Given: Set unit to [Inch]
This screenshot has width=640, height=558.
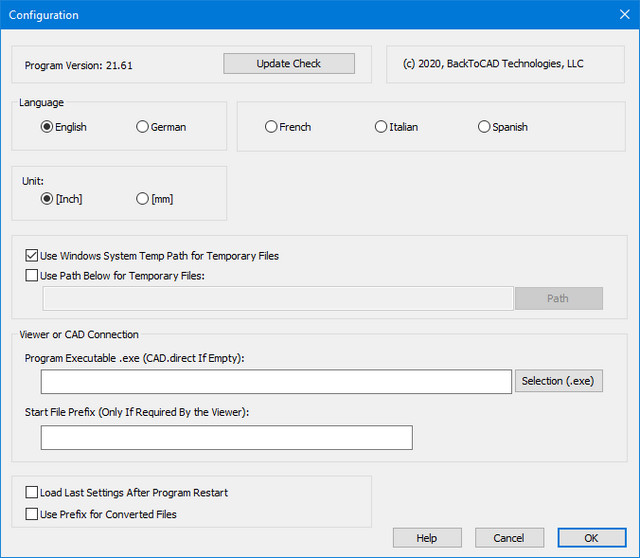Looking at the screenshot, I should click(47, 199).
